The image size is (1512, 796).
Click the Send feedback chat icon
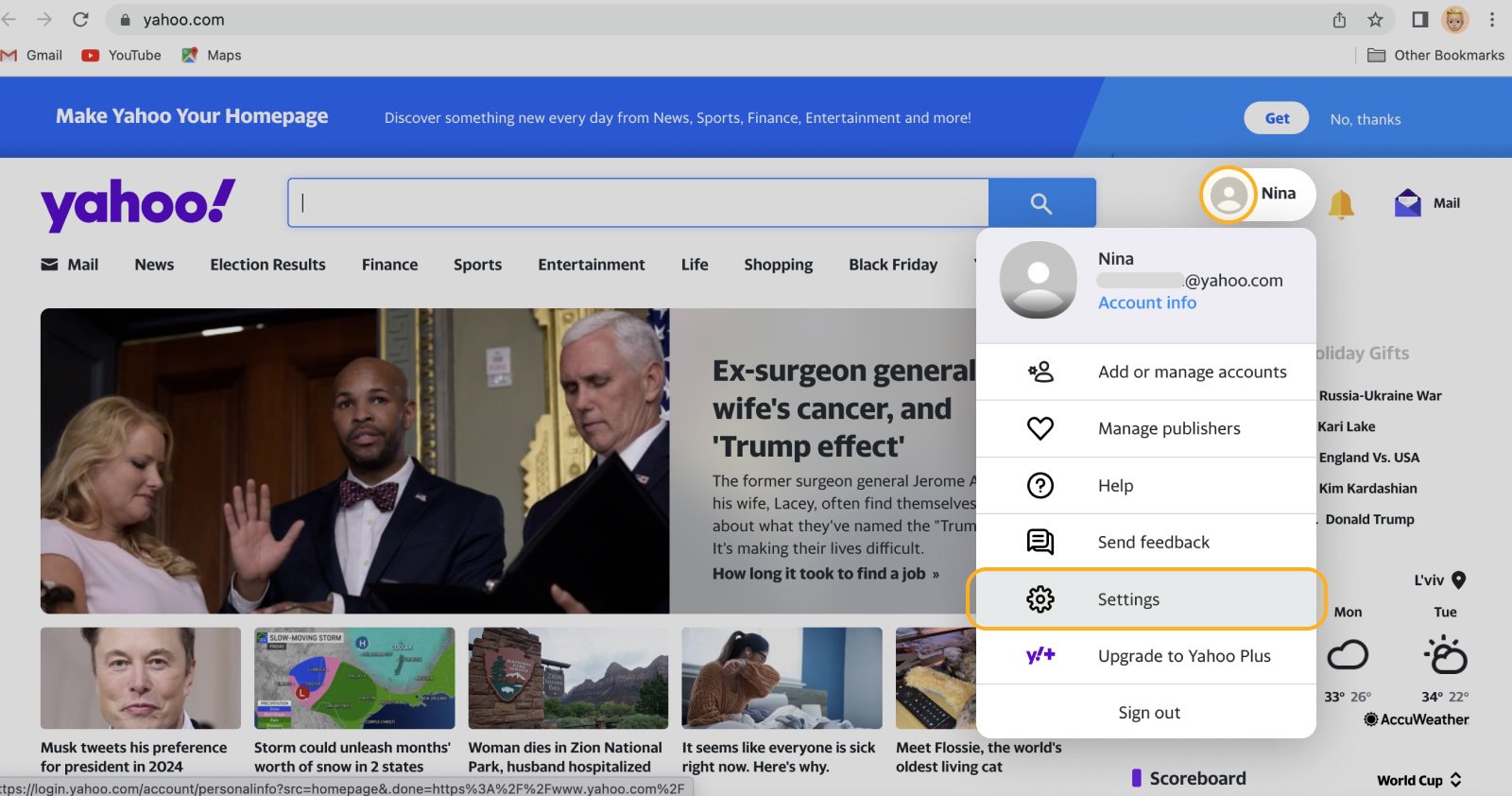tap(1040, 542)
